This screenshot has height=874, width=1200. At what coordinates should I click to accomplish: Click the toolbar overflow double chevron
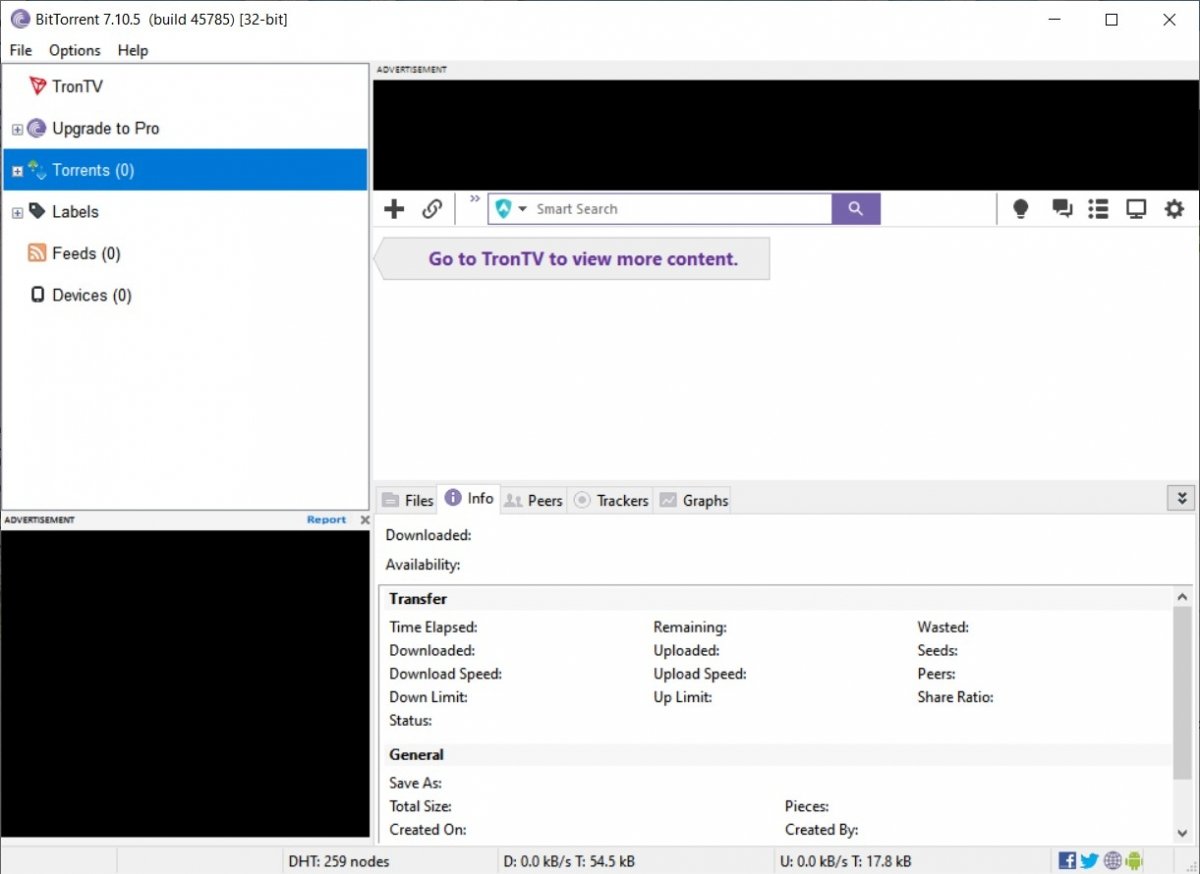coord(475,198)
